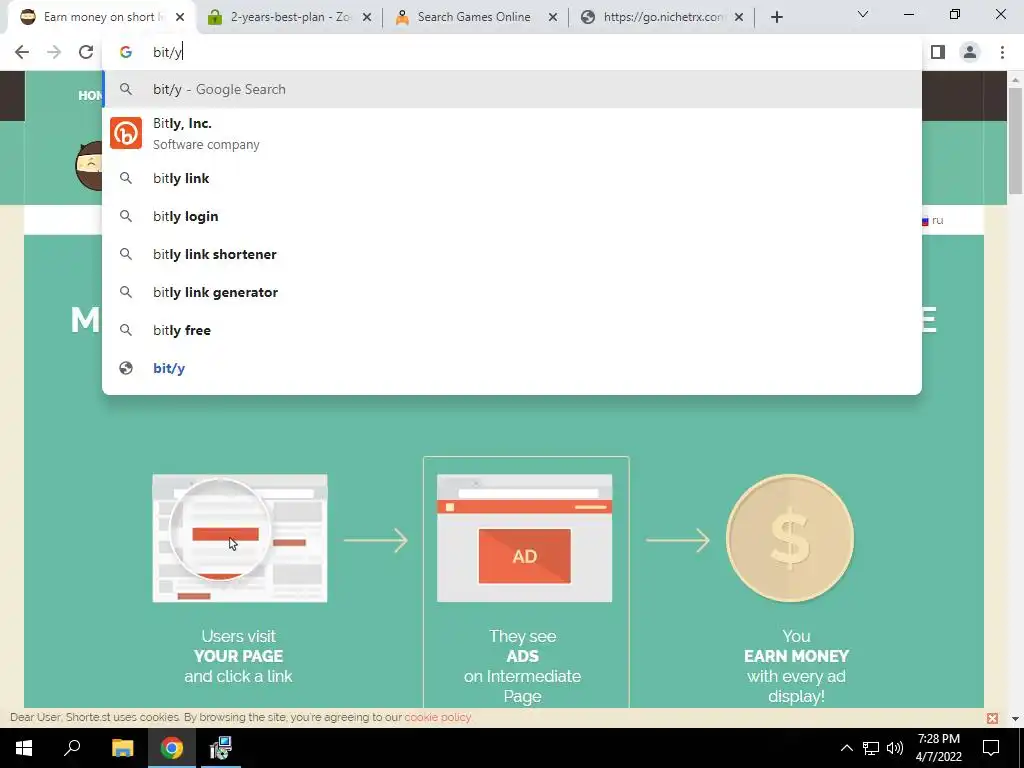This screenshot has width=1024, height=768.
Task: Toggle the browser side panel icon
Action: [938, 52]
